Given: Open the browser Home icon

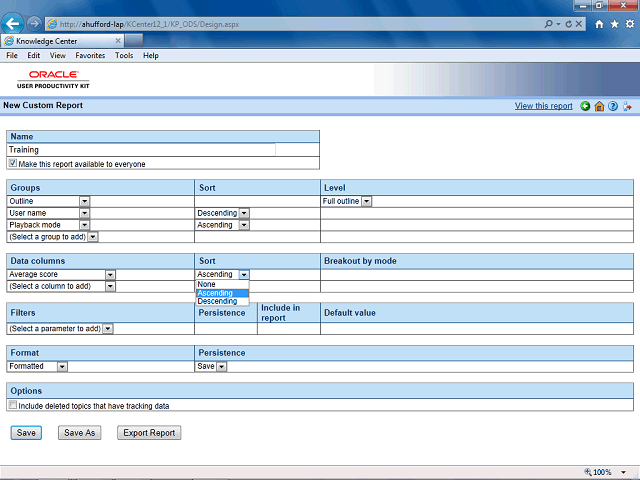Looking at the screenshot, I should [x=599, y=24].
